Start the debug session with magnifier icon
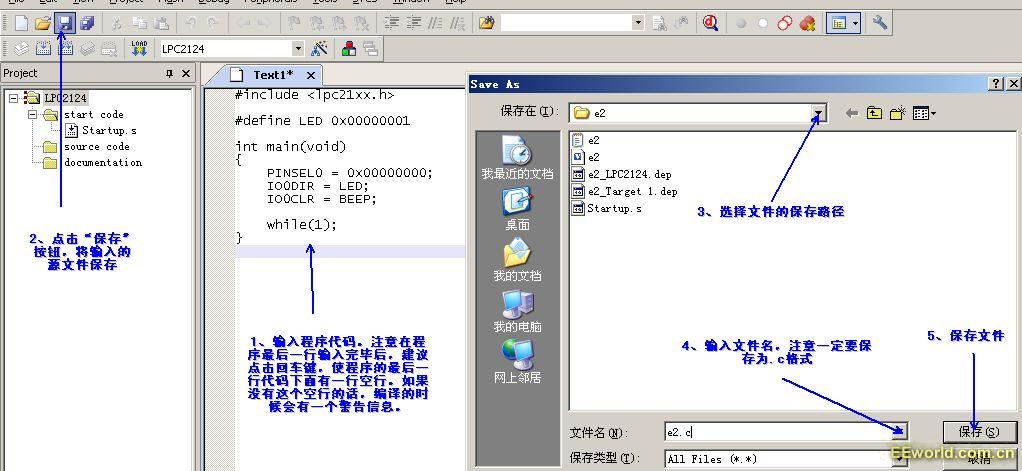This screenshot has width=1022, height=471. point(710,23)
